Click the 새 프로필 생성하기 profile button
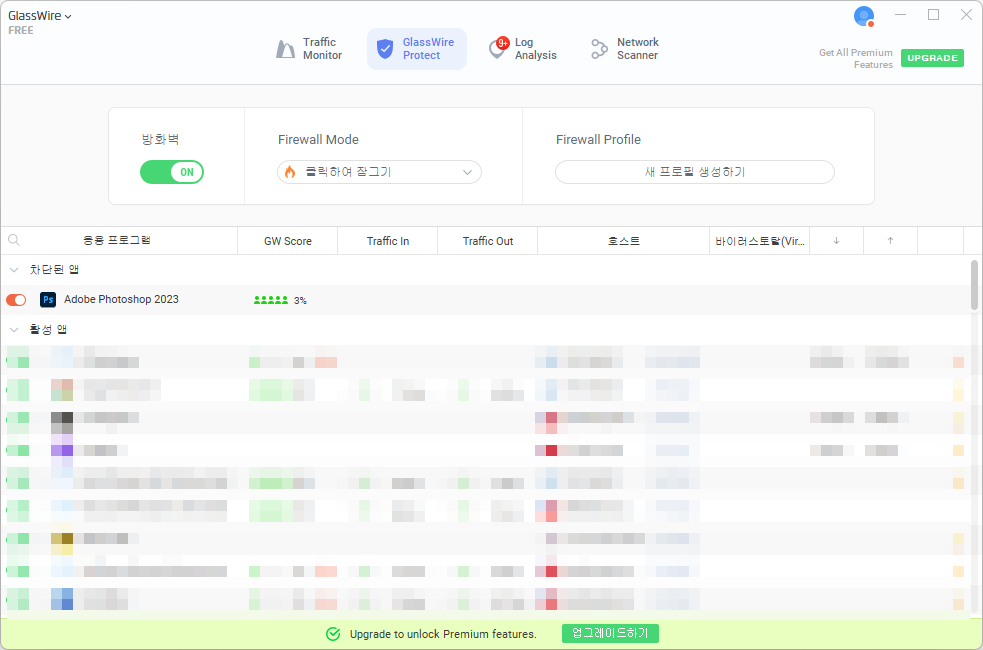This screenshot has width=983, height=650. tap(695, 172)
